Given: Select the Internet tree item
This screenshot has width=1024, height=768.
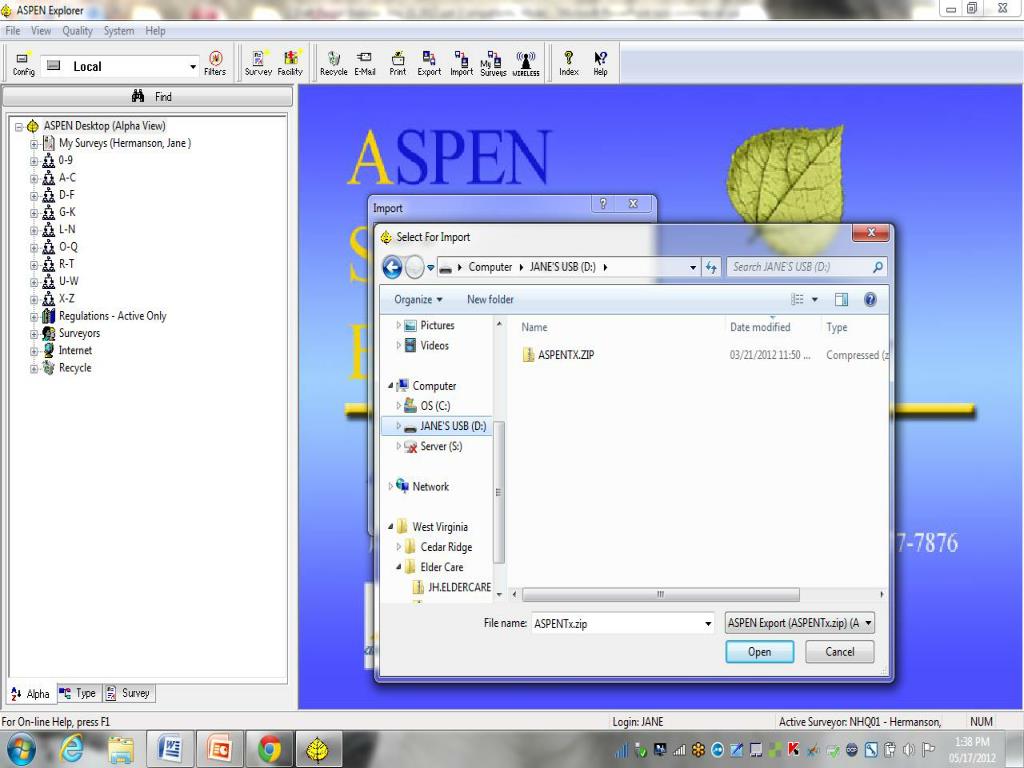Looking at the screenshot, I should [75, 351].
